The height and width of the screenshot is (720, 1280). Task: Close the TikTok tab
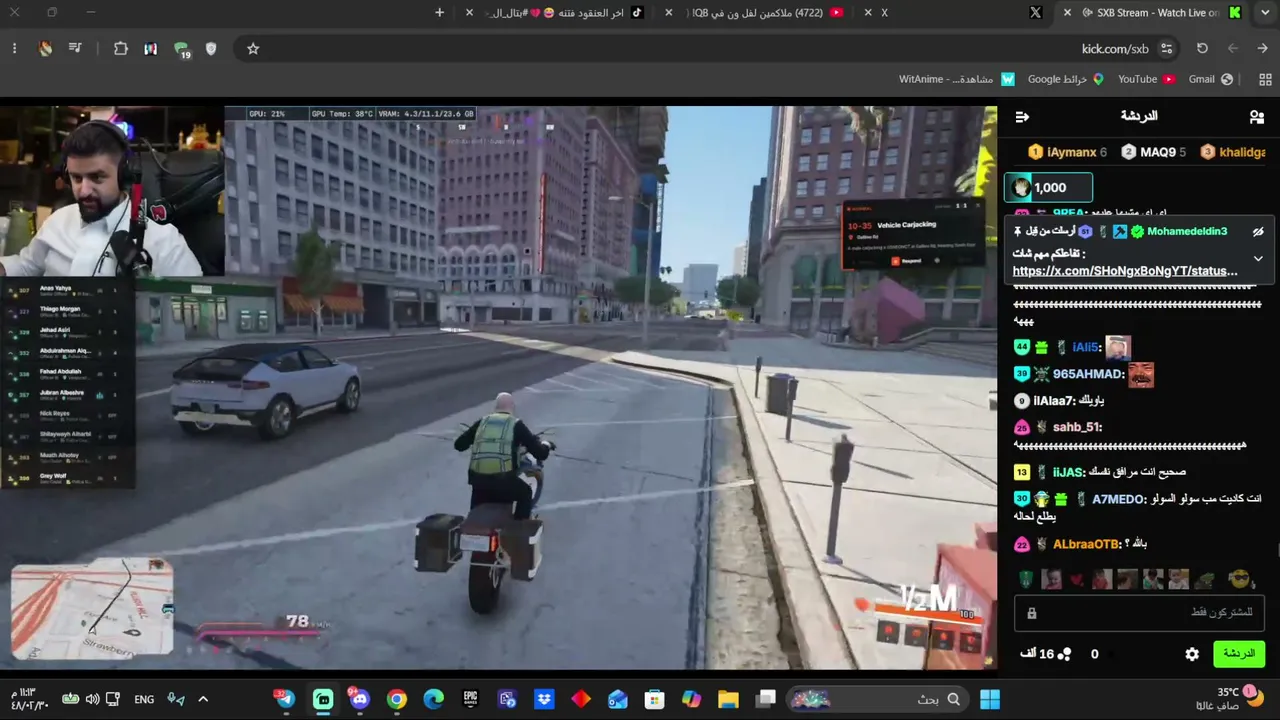coord(469,13)
